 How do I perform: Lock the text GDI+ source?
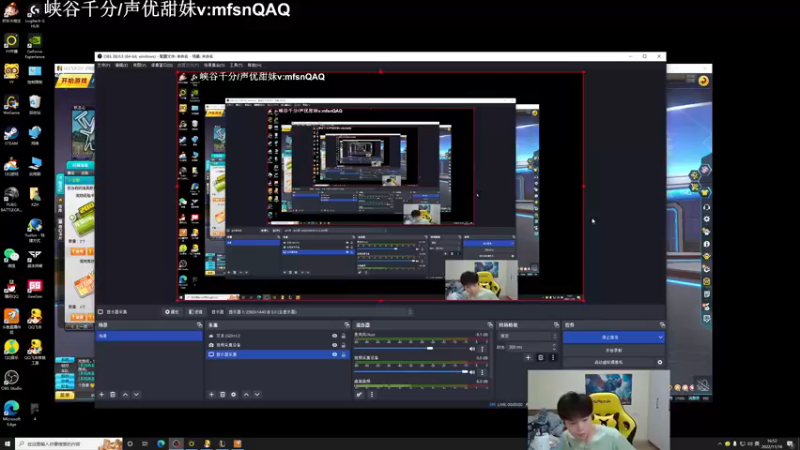343,336
